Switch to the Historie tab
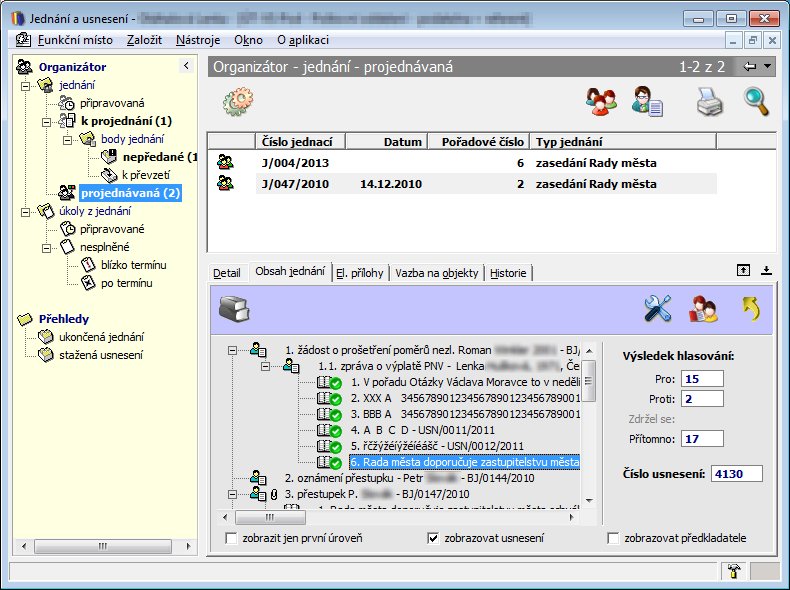 pos(508,273)
